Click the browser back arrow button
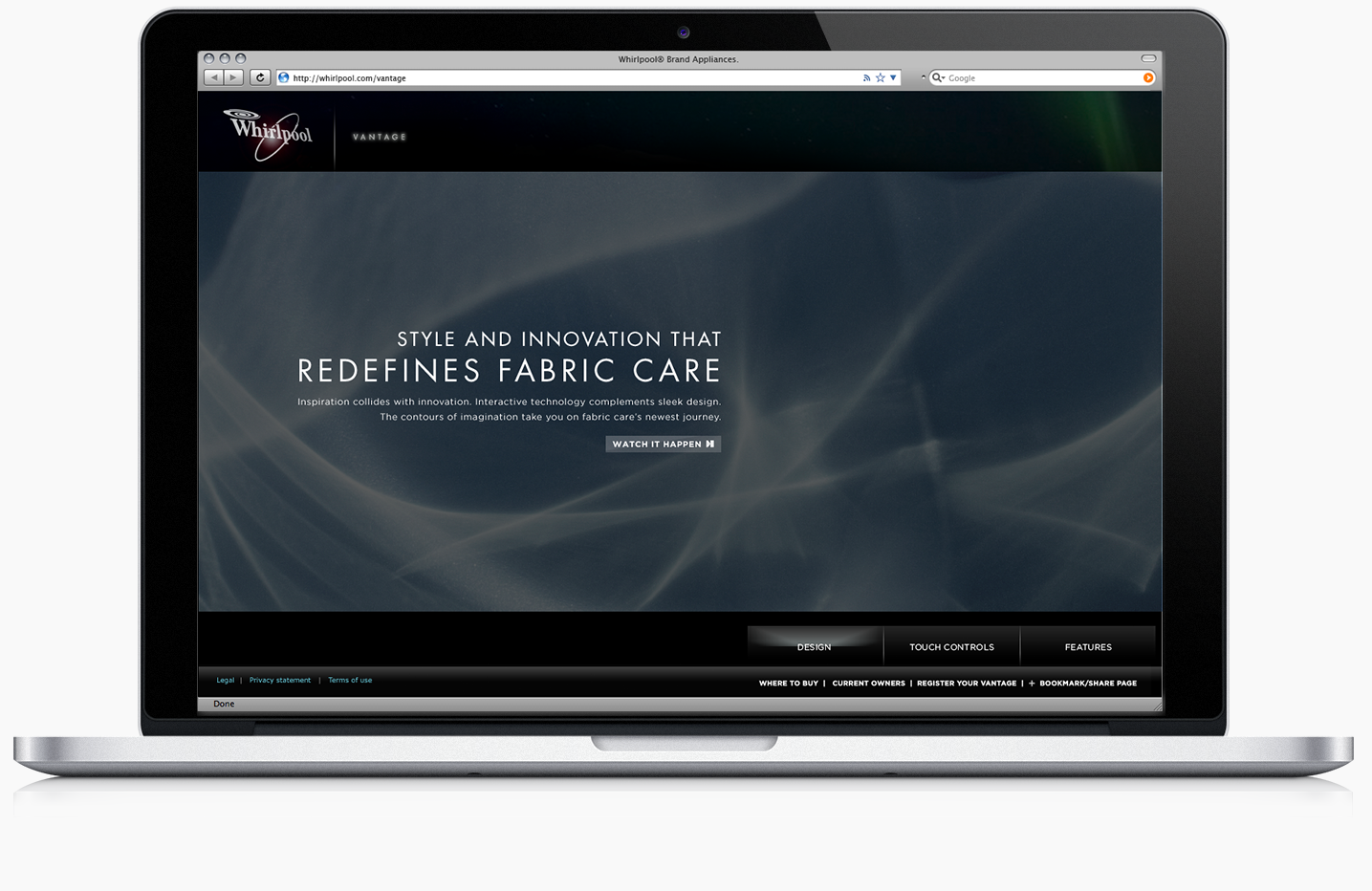 point(214,77)
